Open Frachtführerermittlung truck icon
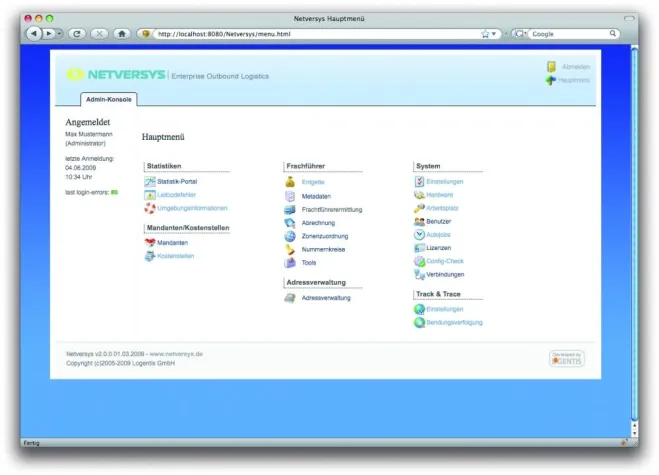 pyautogui.click(x=290, y=209)
